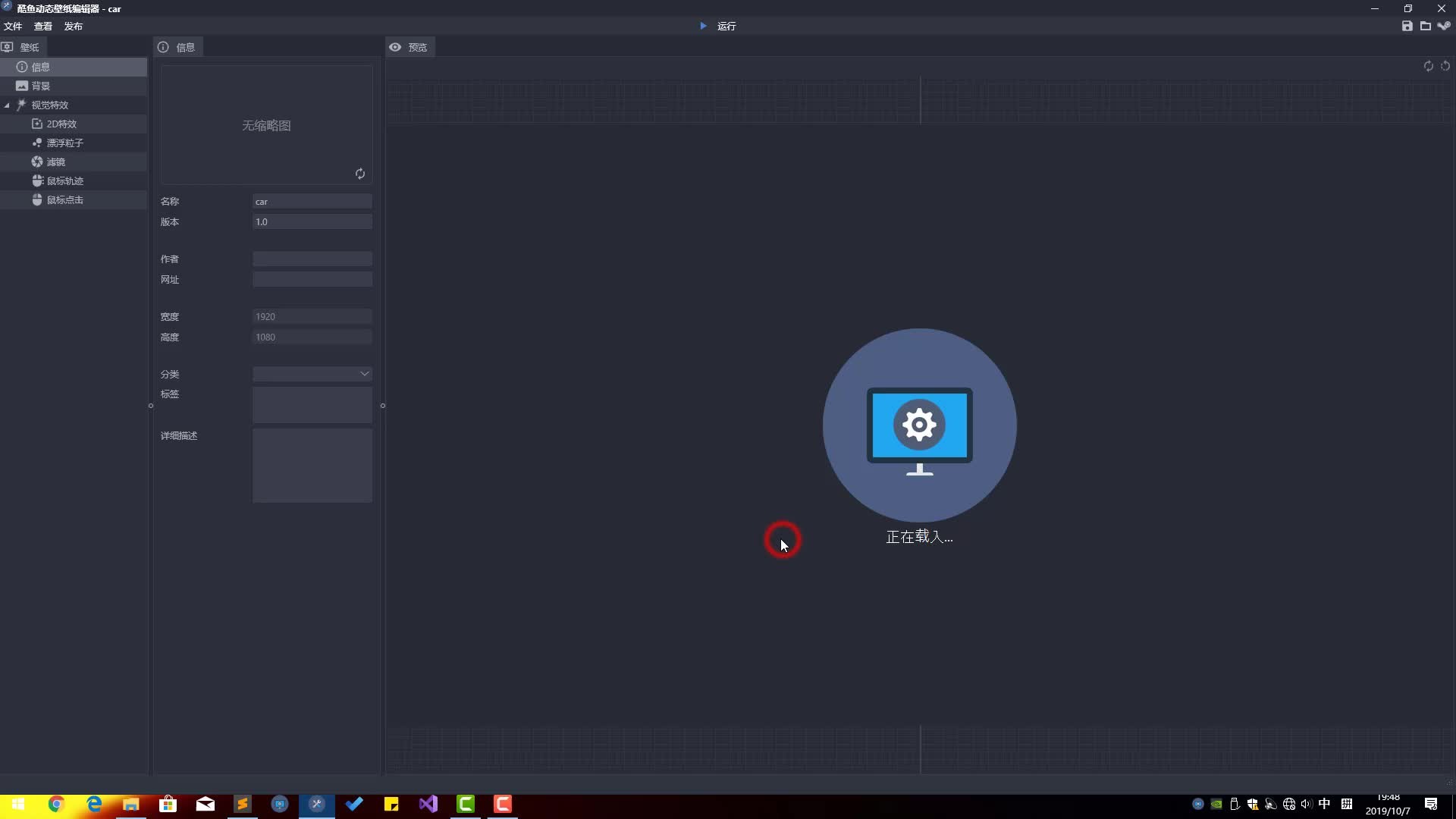Refresh the thumbnail with circular arrow icon

[360, 174]
